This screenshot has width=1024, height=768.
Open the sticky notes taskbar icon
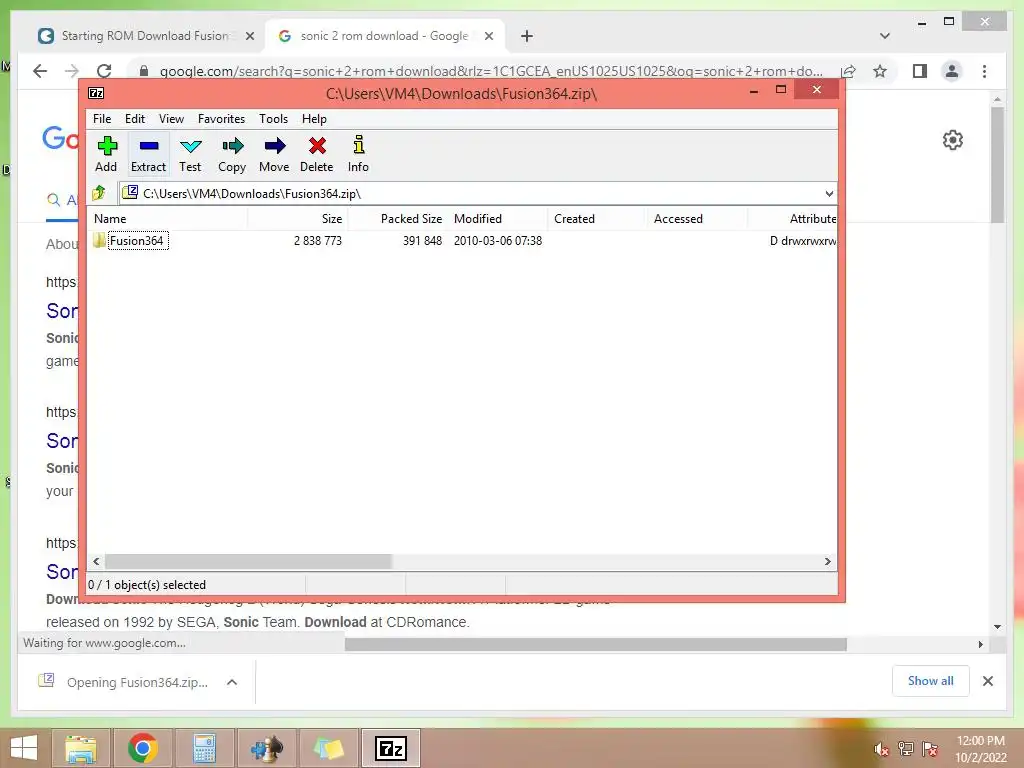tap(328, 748)
